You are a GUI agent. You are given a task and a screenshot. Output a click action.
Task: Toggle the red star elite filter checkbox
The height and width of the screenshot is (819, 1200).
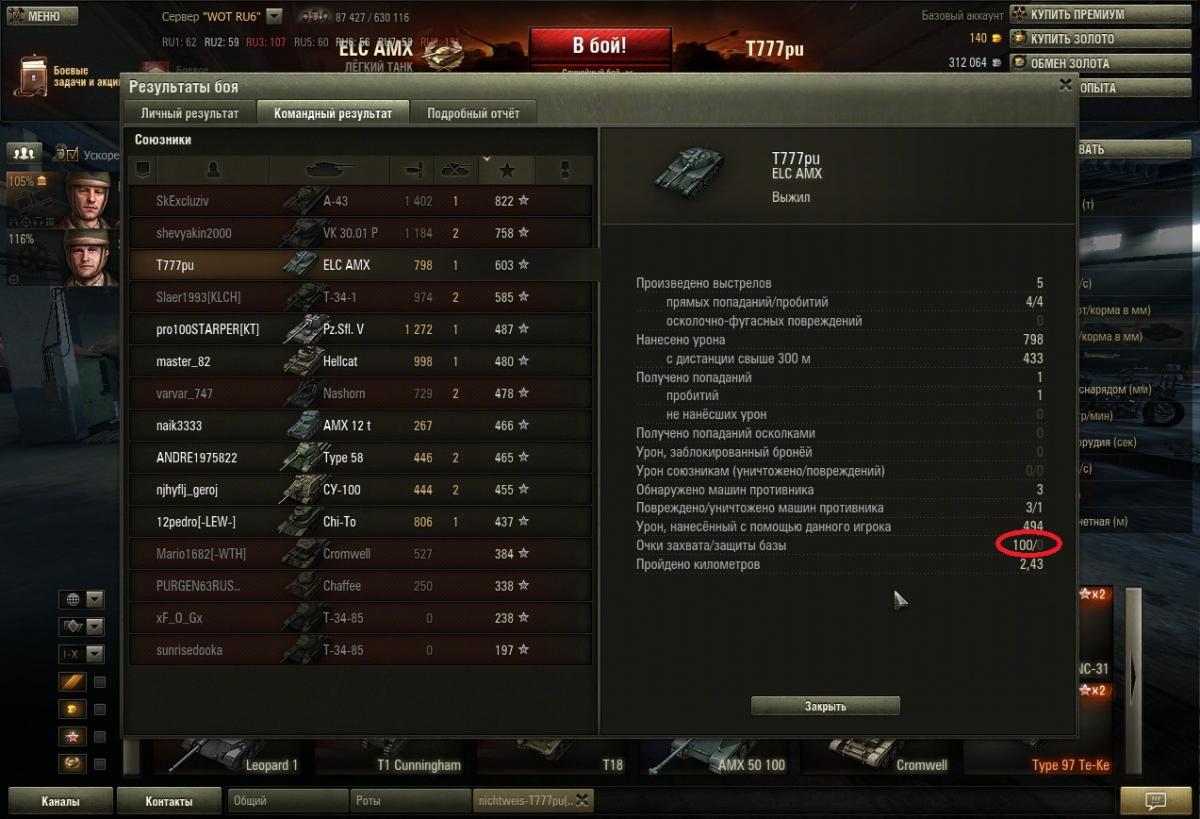point(100,737)
